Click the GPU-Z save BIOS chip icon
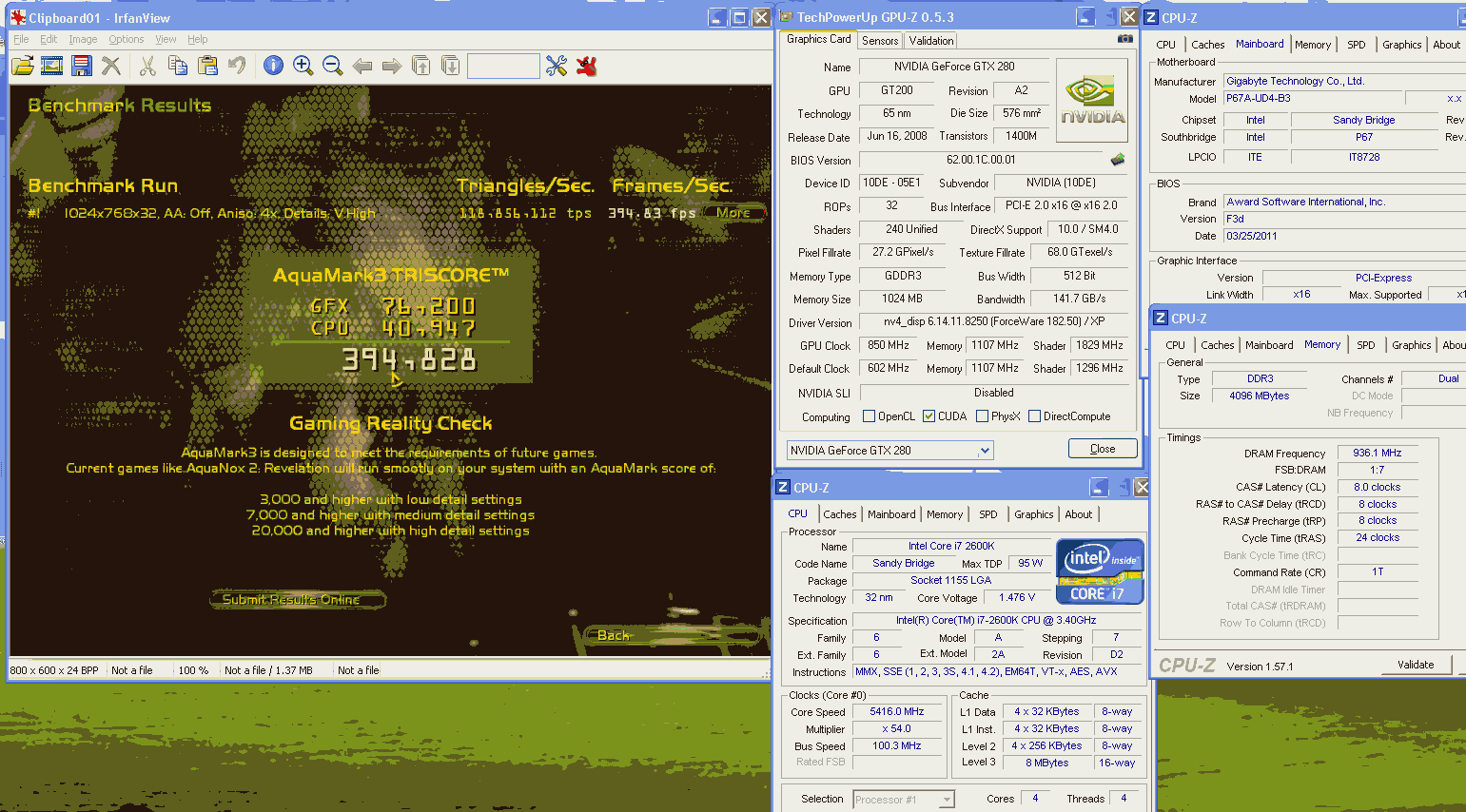Screen dimensions: 1466x812 point(1118,159)
